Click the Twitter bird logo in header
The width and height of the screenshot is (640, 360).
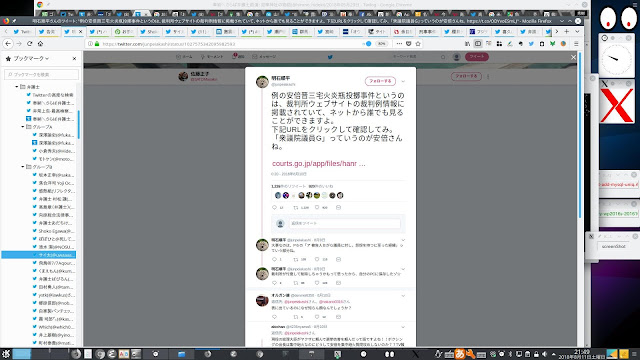coord(330,57)
